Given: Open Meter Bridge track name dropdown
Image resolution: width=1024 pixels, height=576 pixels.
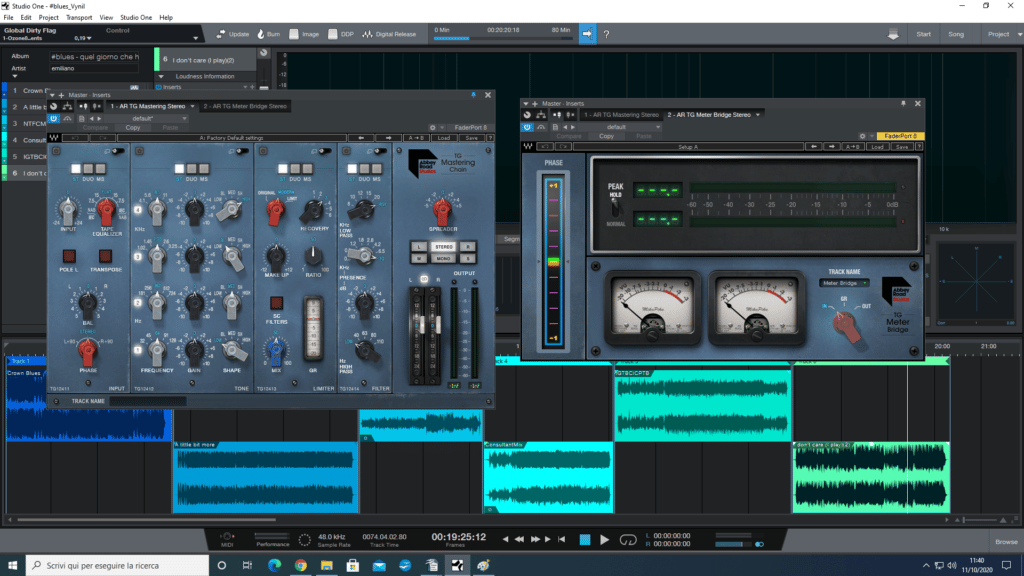Looking at the screenshot, I should click(844, 283).
